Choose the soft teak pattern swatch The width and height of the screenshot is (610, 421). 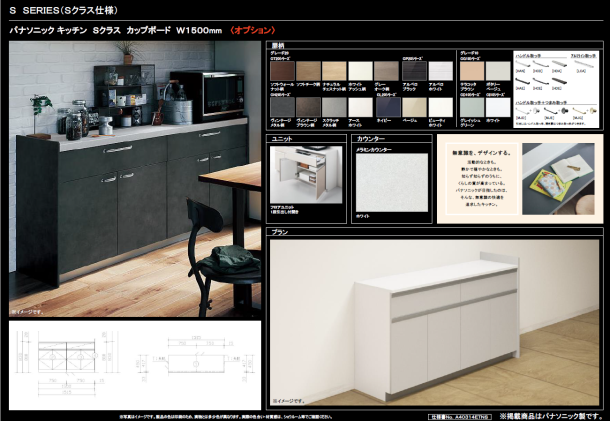(308, 71)
